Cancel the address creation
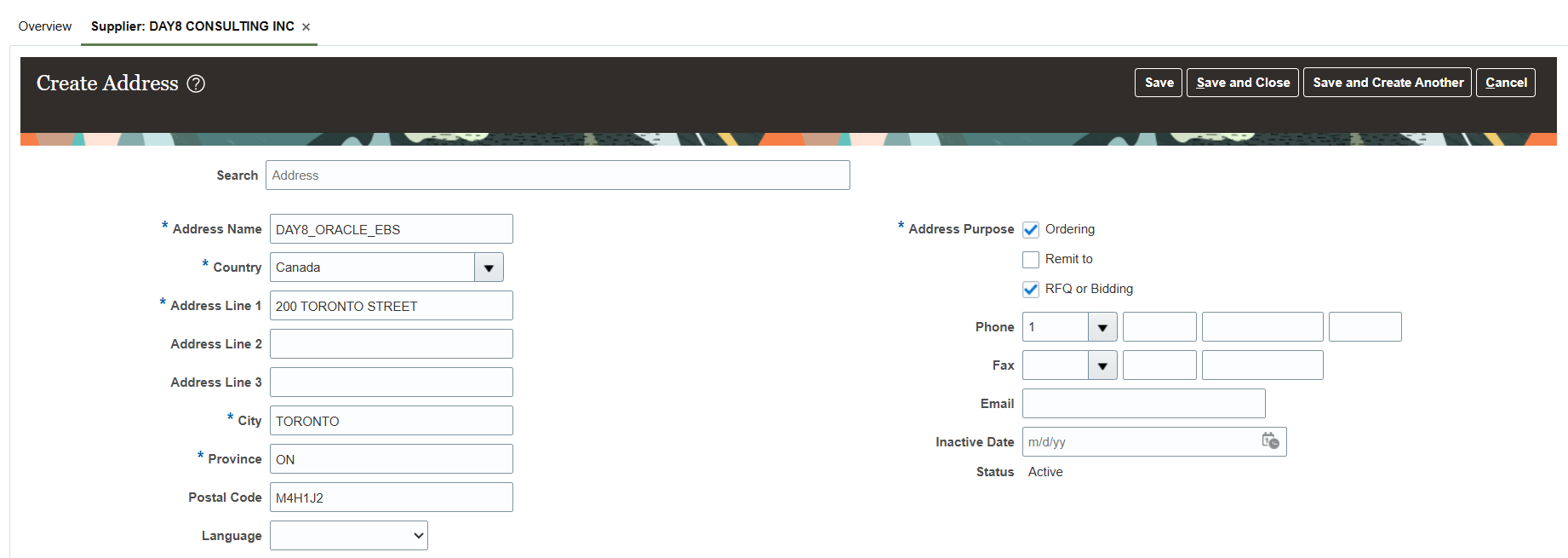Screen dimensions: 1568x558 (x=1506, y=83)
